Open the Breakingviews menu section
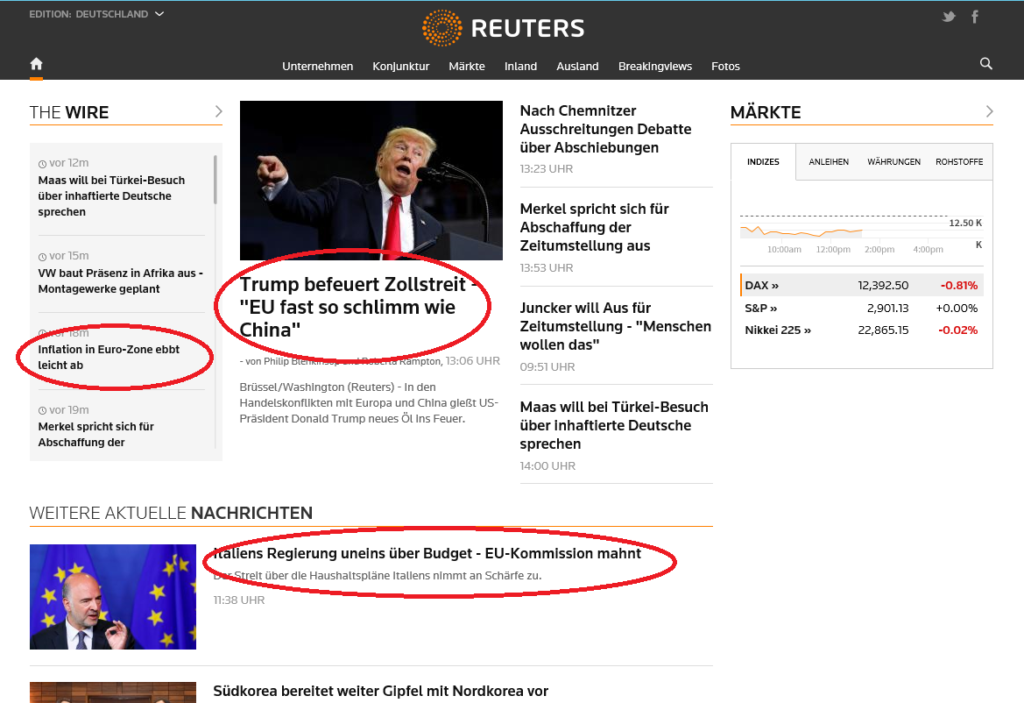The height and width of the screenshot is (703, 1024). (654, 66)
